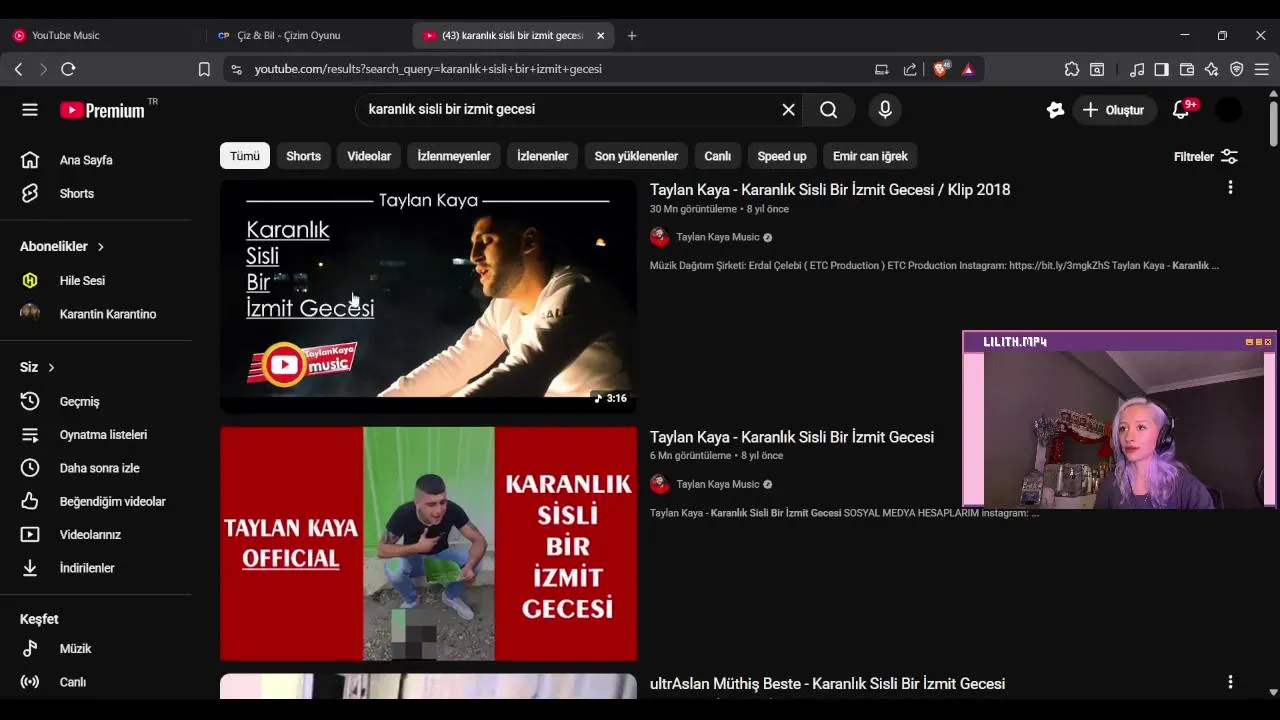This screenshot has height=720, width=1280.
Task: Expand the Abonelikler section
Action: [x=62, y=246]
